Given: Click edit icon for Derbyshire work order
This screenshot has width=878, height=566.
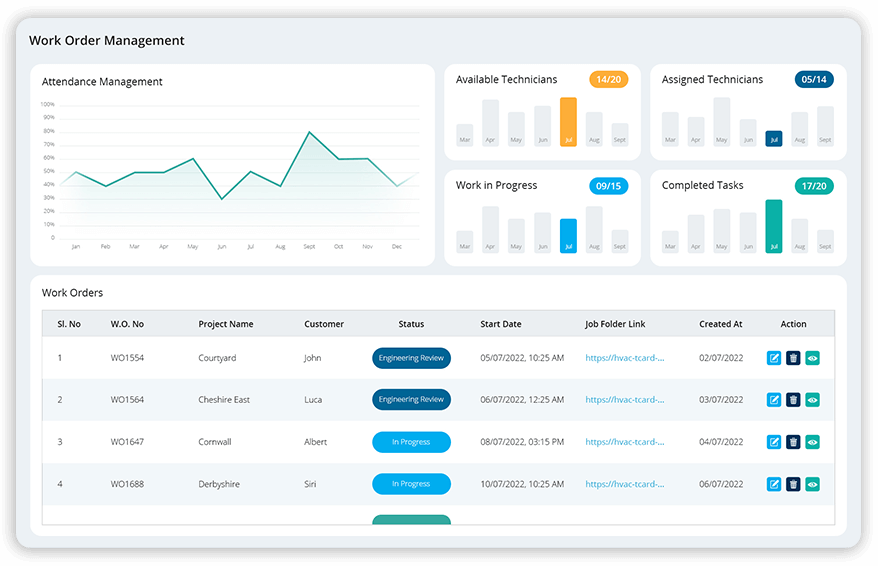Looking at the screenshot, I should coord(774,484).
